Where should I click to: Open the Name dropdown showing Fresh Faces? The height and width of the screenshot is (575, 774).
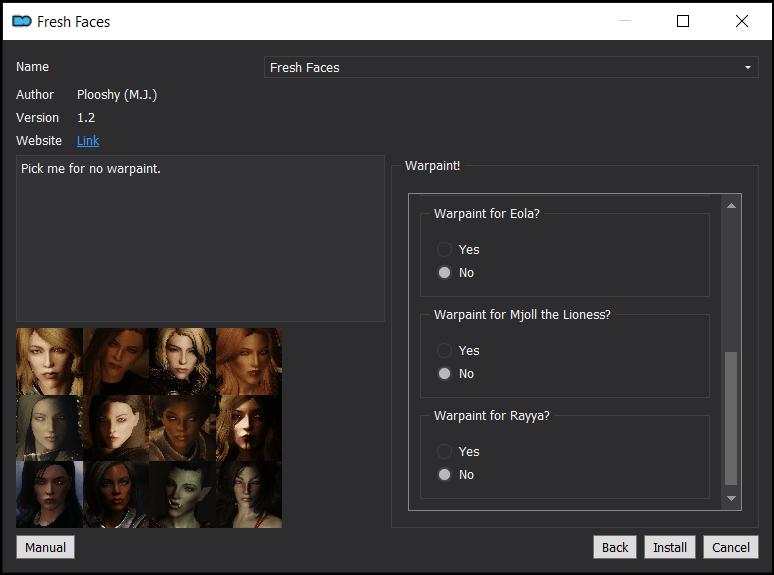[511, 67]
